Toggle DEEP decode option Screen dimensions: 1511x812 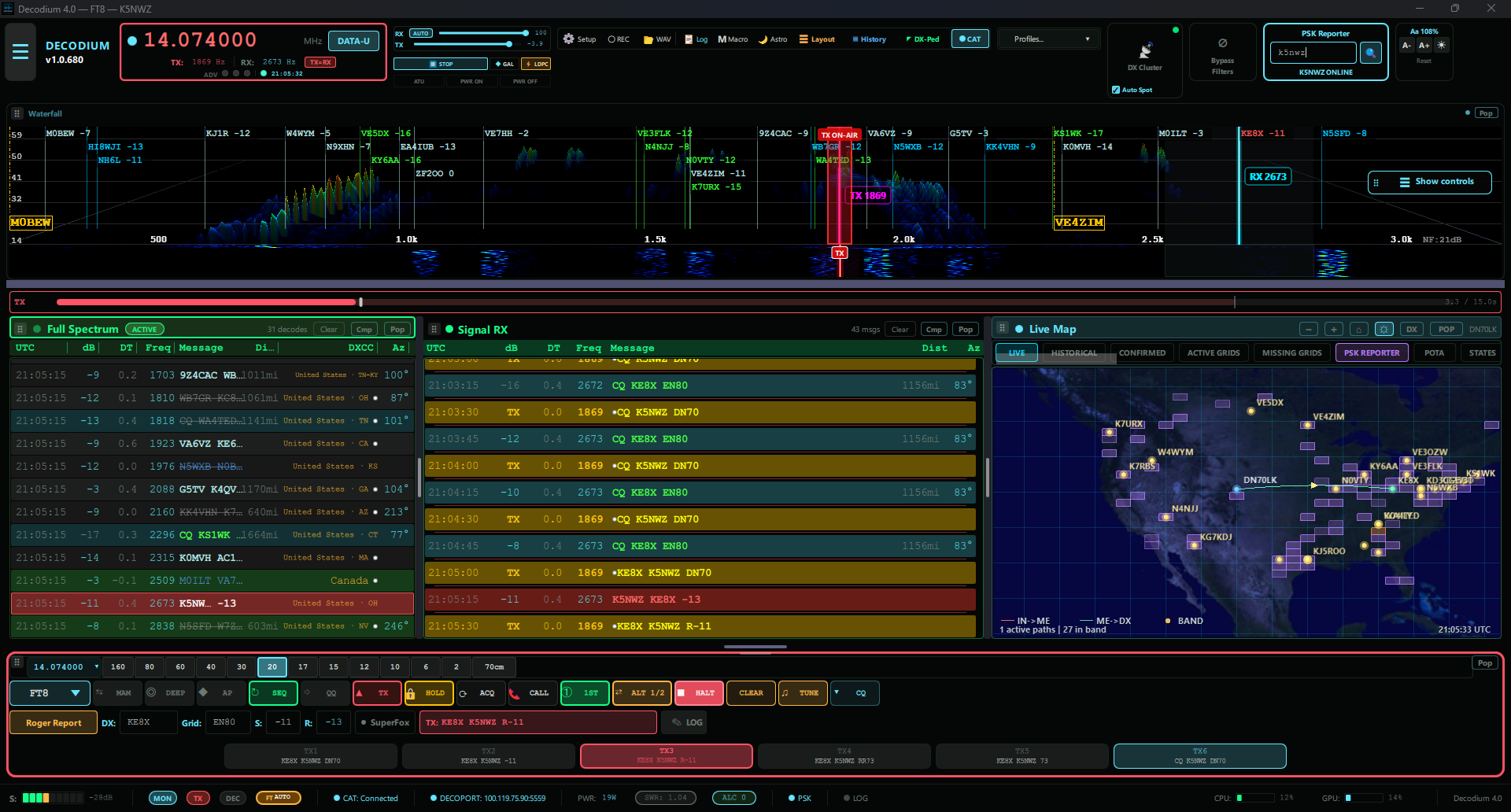click(168, 693)
